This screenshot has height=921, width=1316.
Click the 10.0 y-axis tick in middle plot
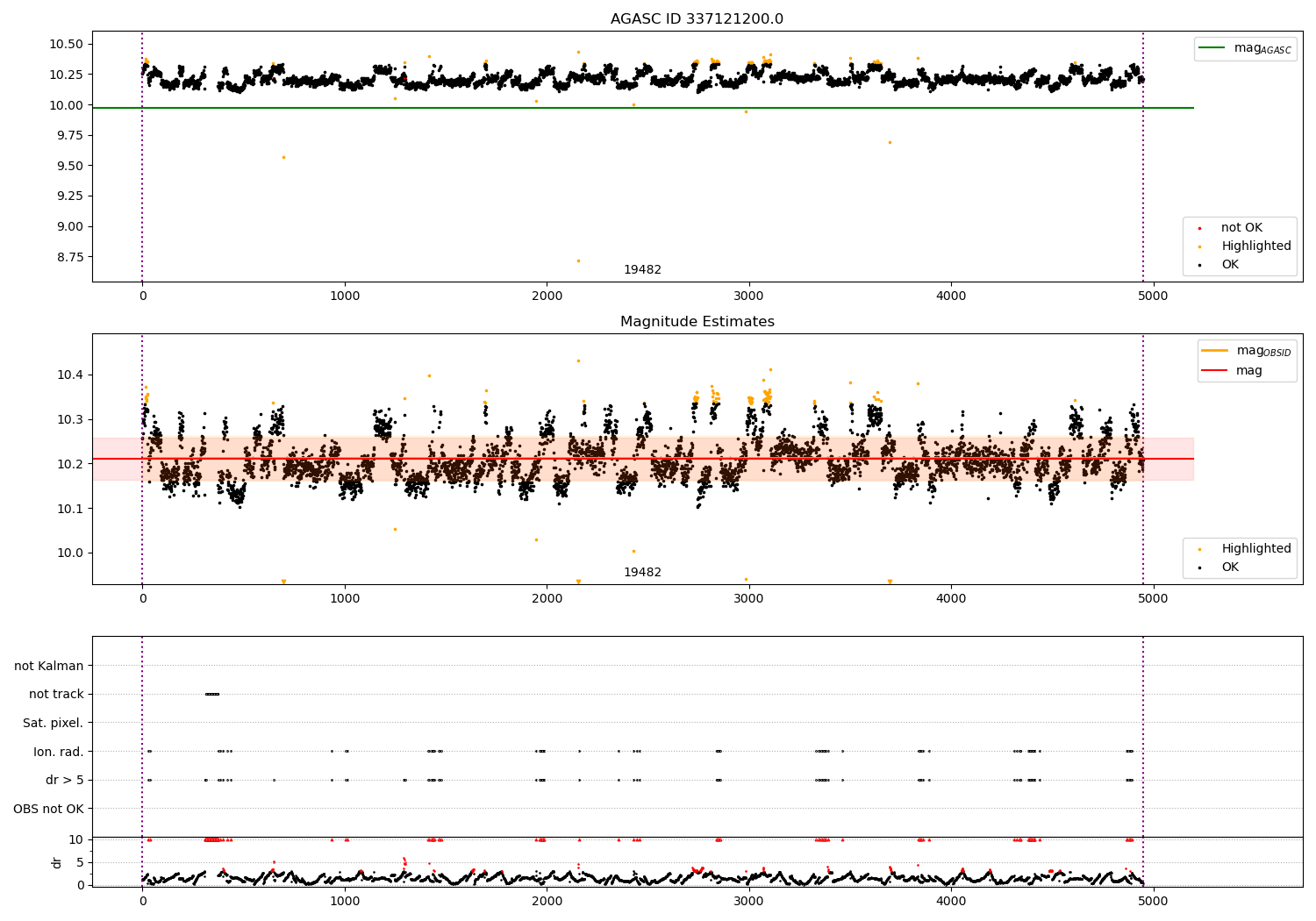click(69, 553)
